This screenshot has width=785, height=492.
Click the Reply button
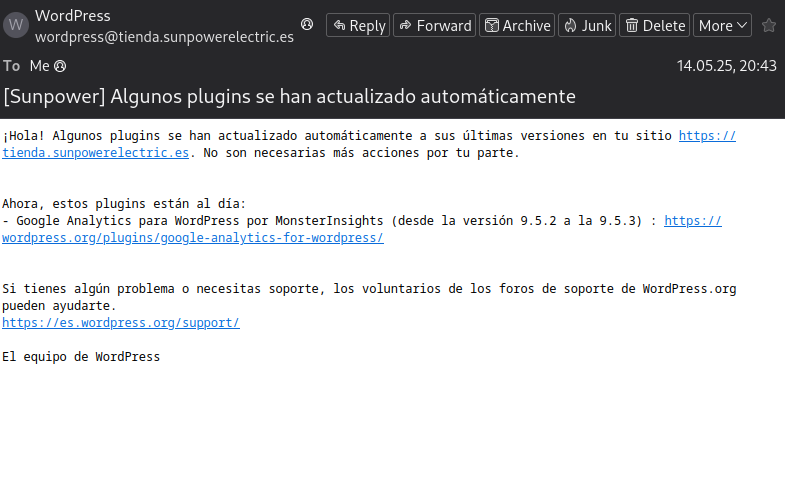(358, 26)
